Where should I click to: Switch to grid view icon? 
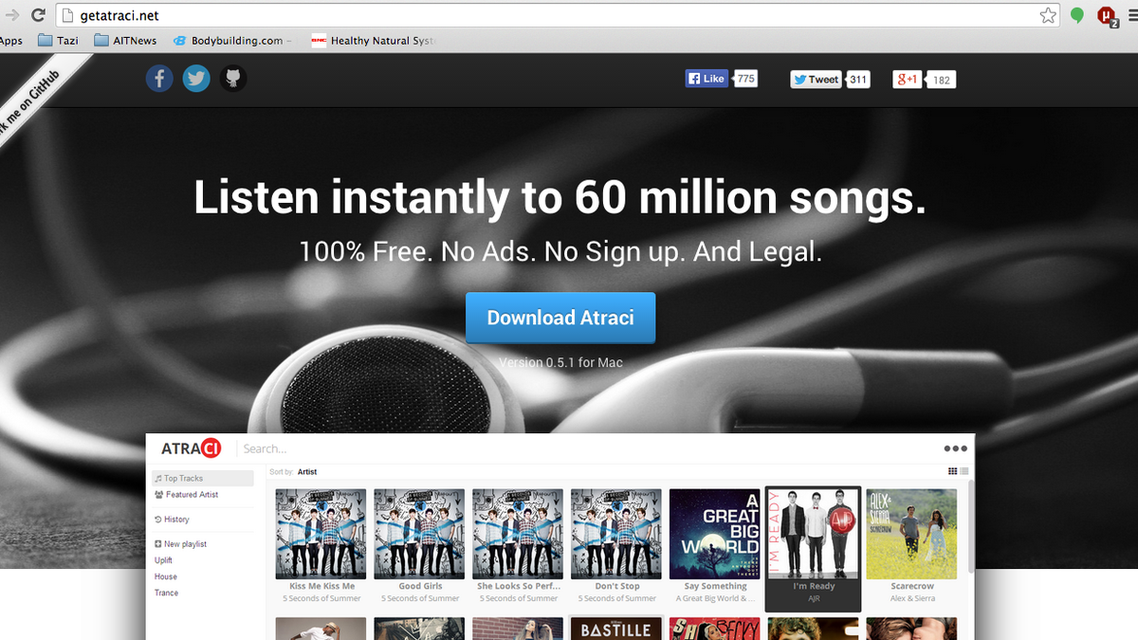(952, 471)
